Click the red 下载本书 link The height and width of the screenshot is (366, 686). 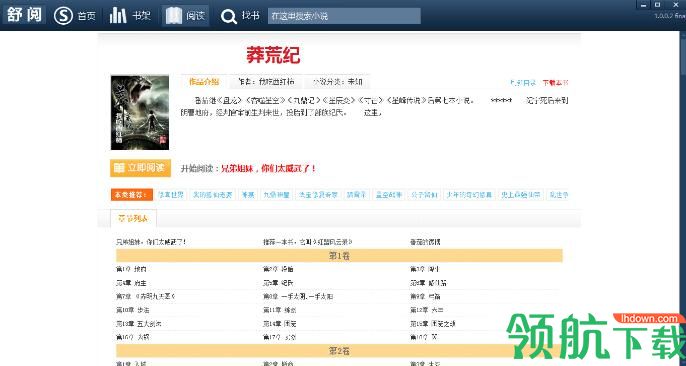555,83
